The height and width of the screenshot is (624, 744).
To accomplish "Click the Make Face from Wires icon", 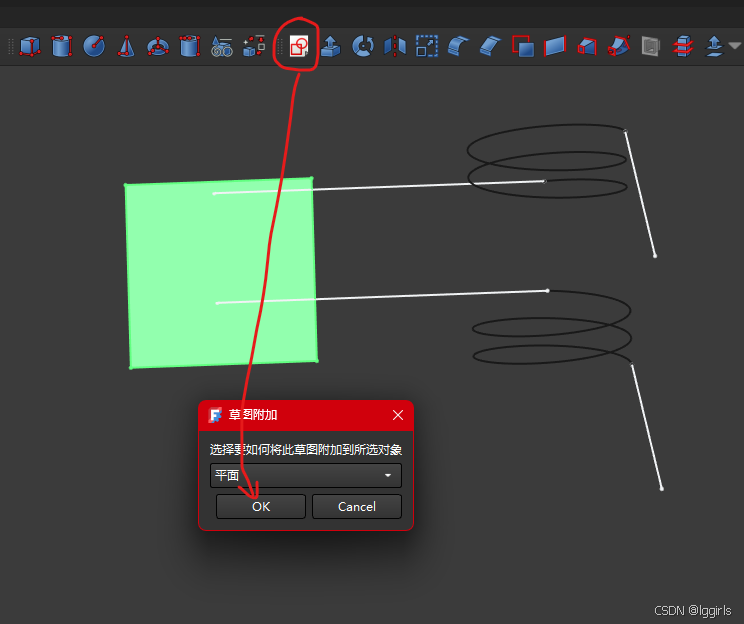I will click(x=523, y=47).
